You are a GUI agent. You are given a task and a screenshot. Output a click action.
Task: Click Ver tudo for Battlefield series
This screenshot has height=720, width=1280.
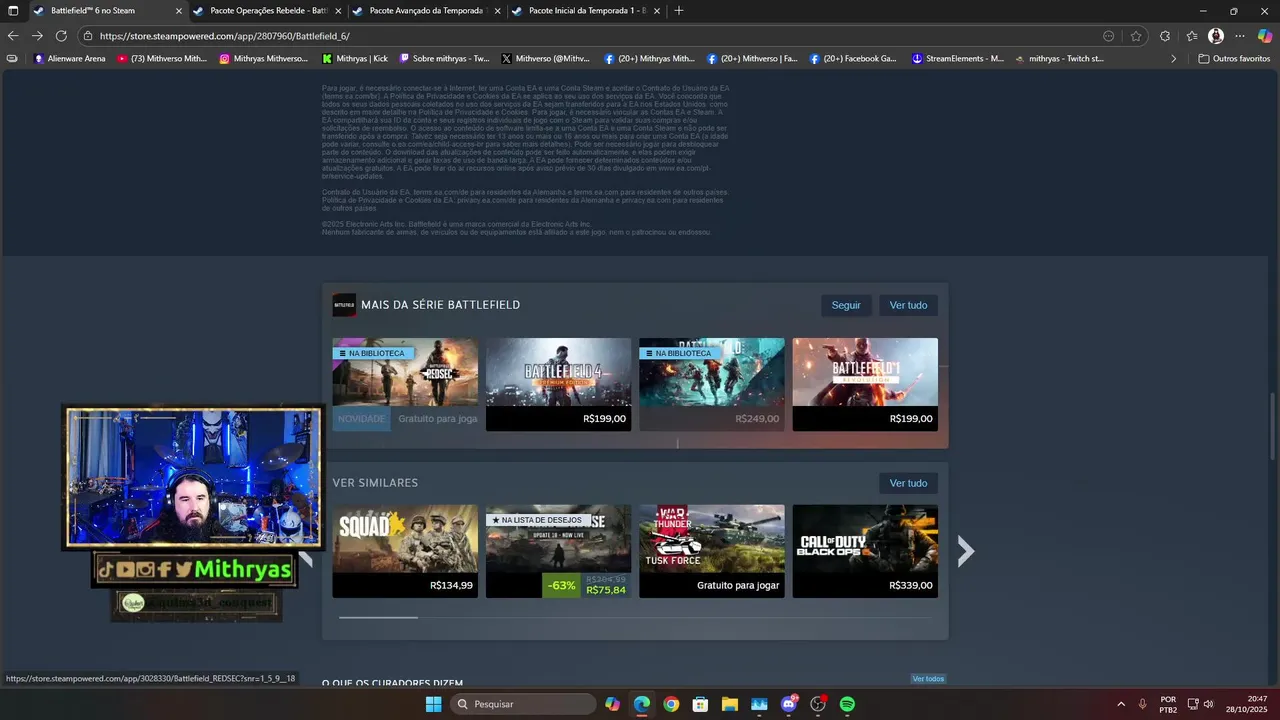coord(908,305)
